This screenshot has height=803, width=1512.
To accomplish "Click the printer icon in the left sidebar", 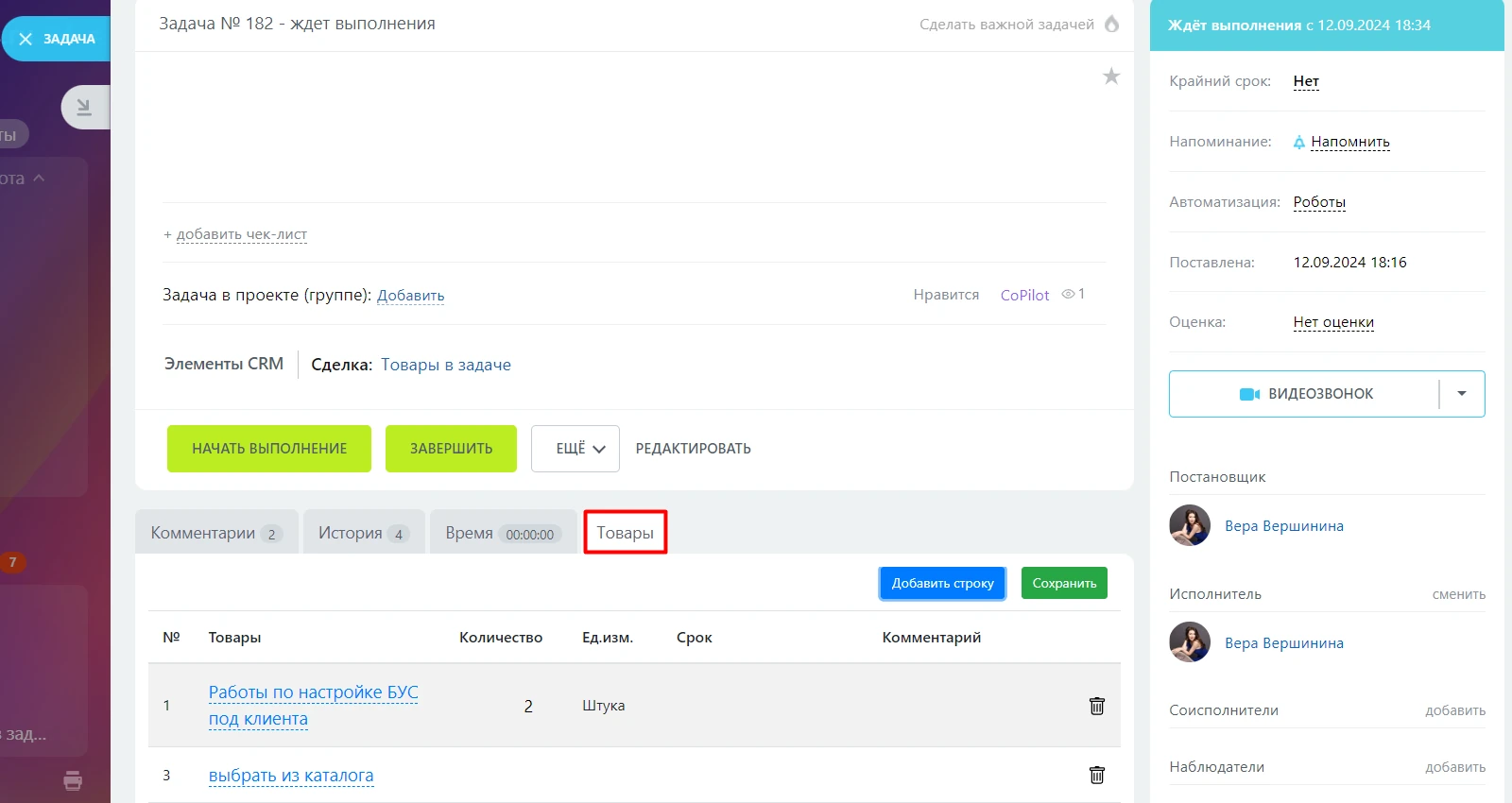I will tap(73, 780).
